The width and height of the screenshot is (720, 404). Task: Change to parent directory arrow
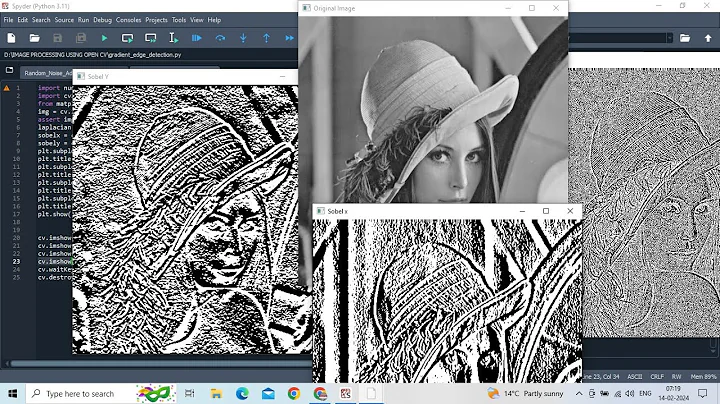(x=708, y=38)
